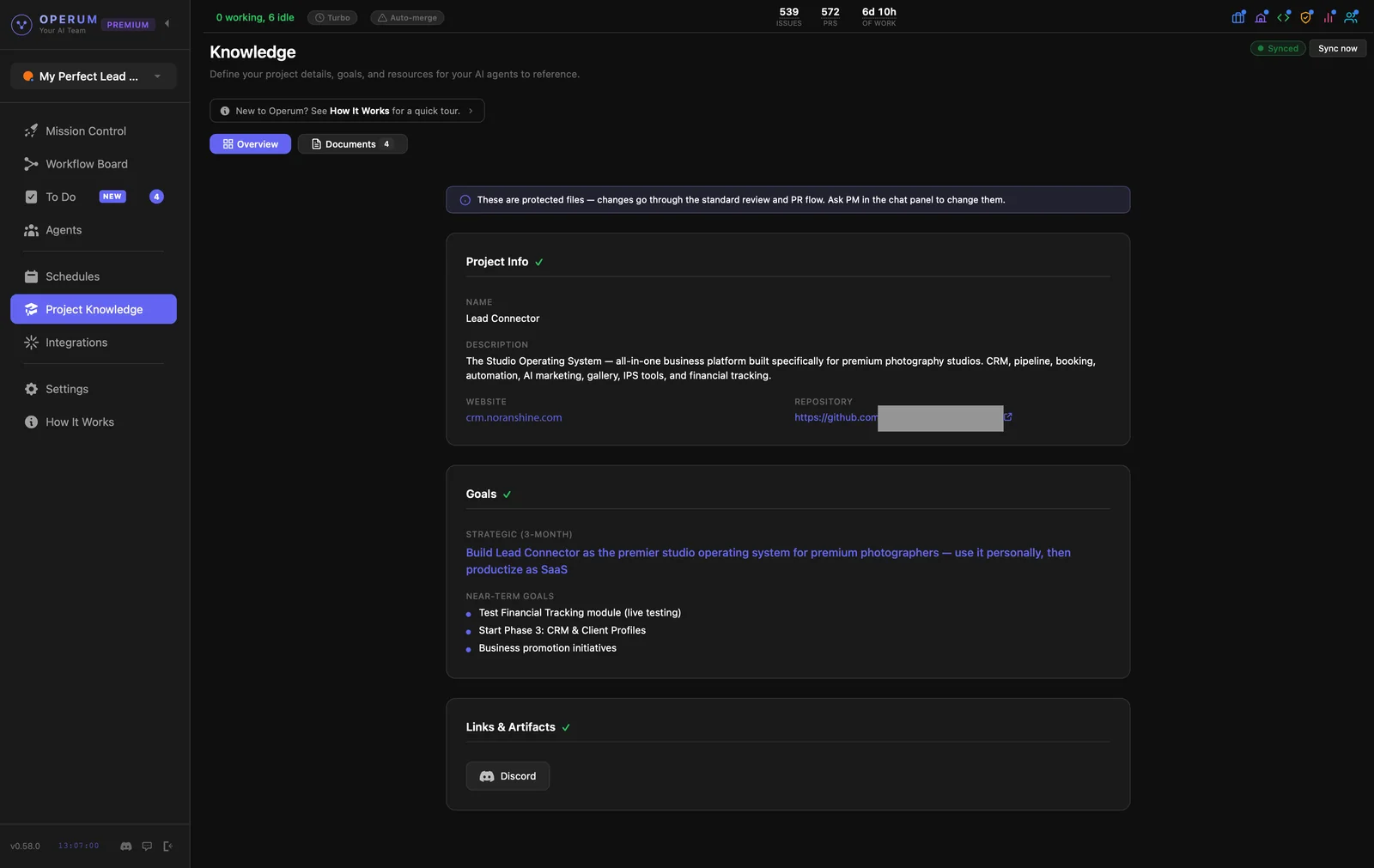Toggle Turbo mode
Screen dimensions: 1374x868
click(332, 17)
